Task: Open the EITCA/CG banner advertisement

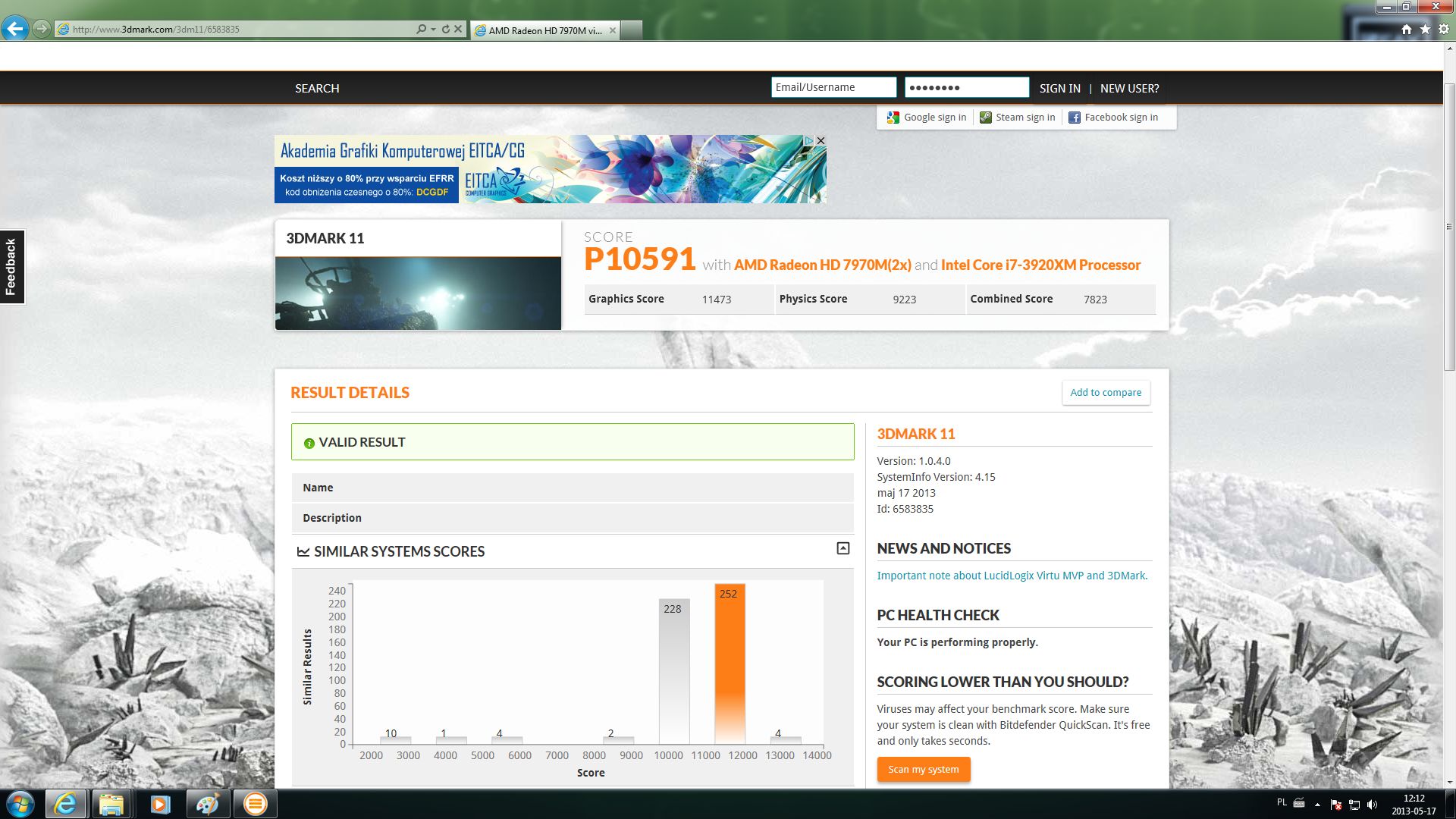Action: click(x=550, y=169)
